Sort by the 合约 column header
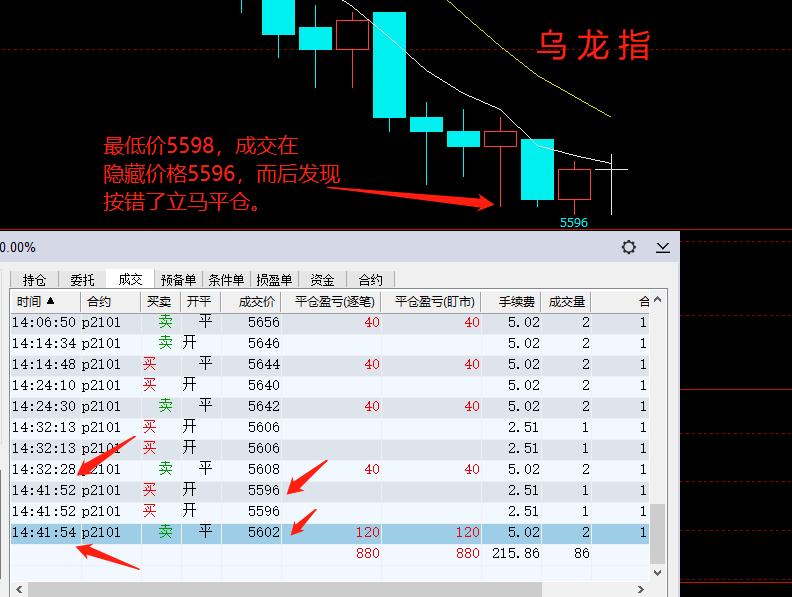792x597 pixels. tap(110, 302)
